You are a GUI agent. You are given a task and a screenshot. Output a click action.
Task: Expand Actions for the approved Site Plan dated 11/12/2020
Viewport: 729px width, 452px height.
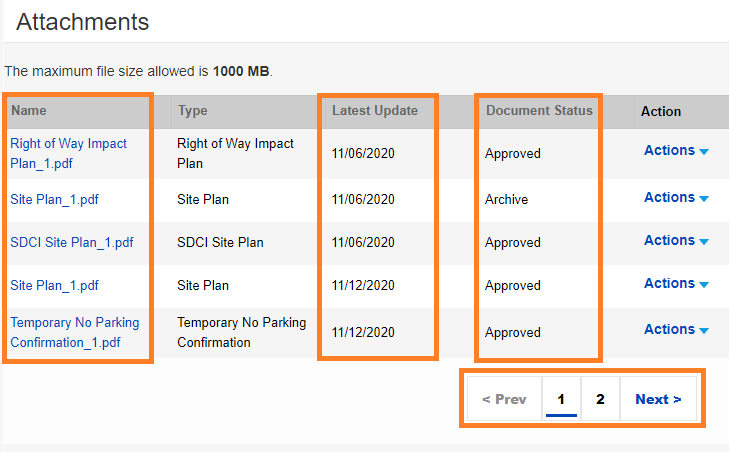[676, 284]
